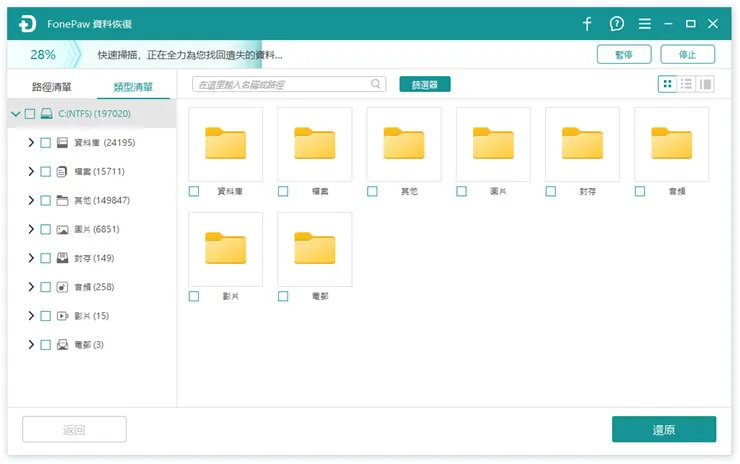Expand the 封存 (149) tree node
This screenshot has height=464, width=740.
(x=31, y=258)
